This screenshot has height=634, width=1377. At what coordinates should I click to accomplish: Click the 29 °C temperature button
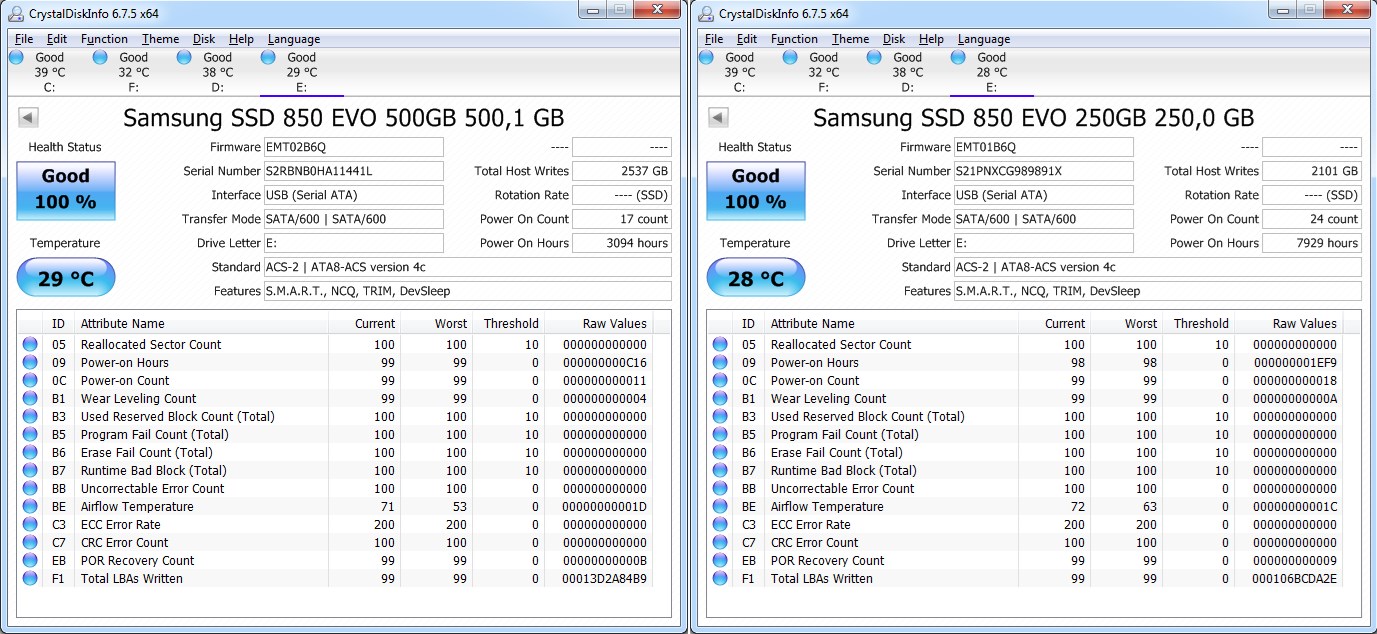coord(66,279)
